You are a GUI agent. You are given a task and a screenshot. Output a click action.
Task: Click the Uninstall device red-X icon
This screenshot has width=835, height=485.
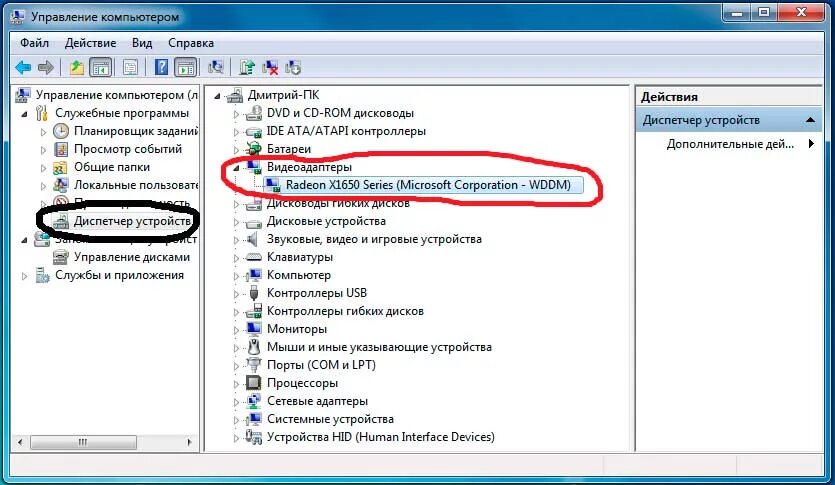pos(270,68)
